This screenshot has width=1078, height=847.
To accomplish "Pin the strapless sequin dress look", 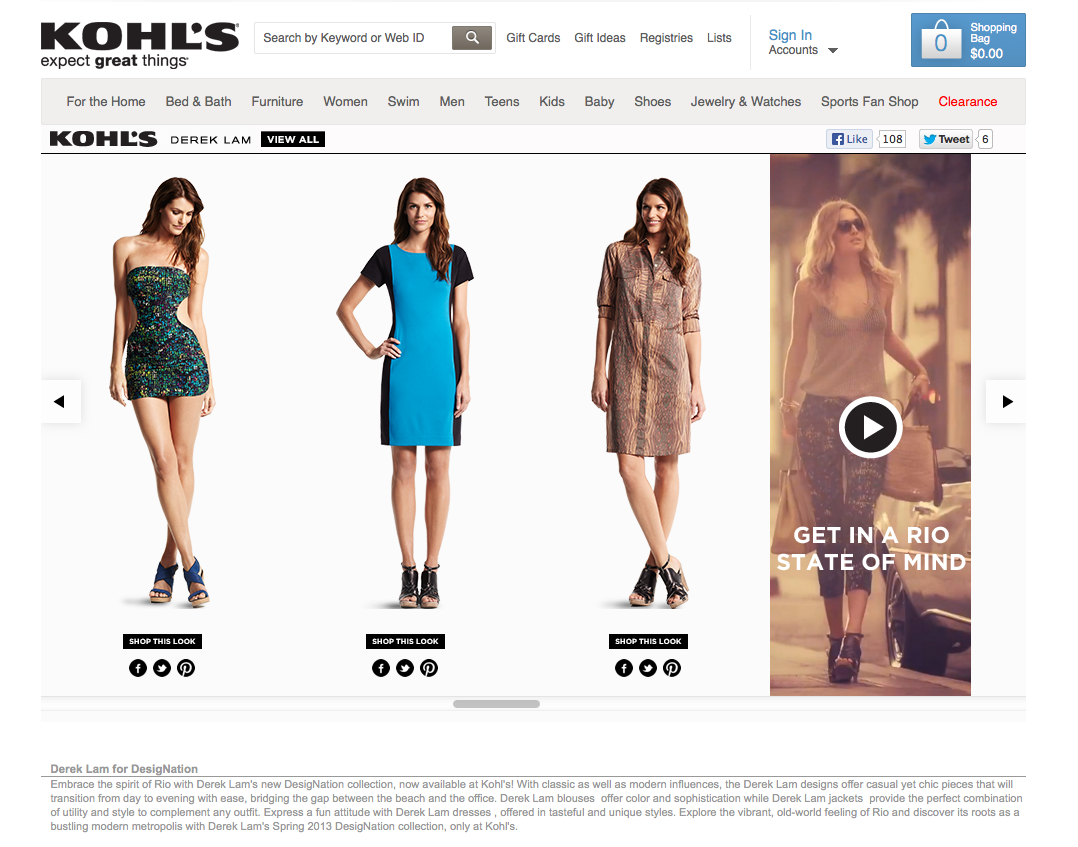I will 186,668.
